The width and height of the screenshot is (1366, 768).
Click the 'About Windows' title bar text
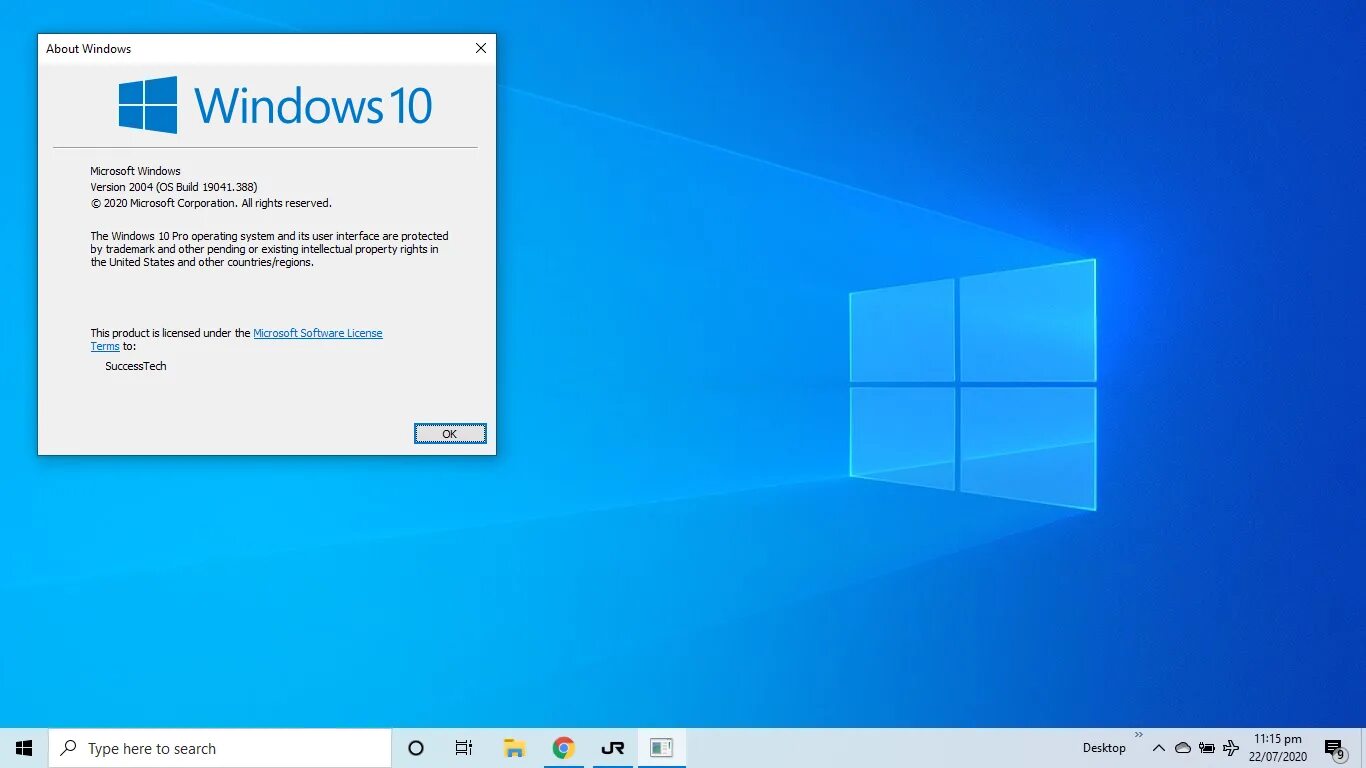click(x=88, y=48)
